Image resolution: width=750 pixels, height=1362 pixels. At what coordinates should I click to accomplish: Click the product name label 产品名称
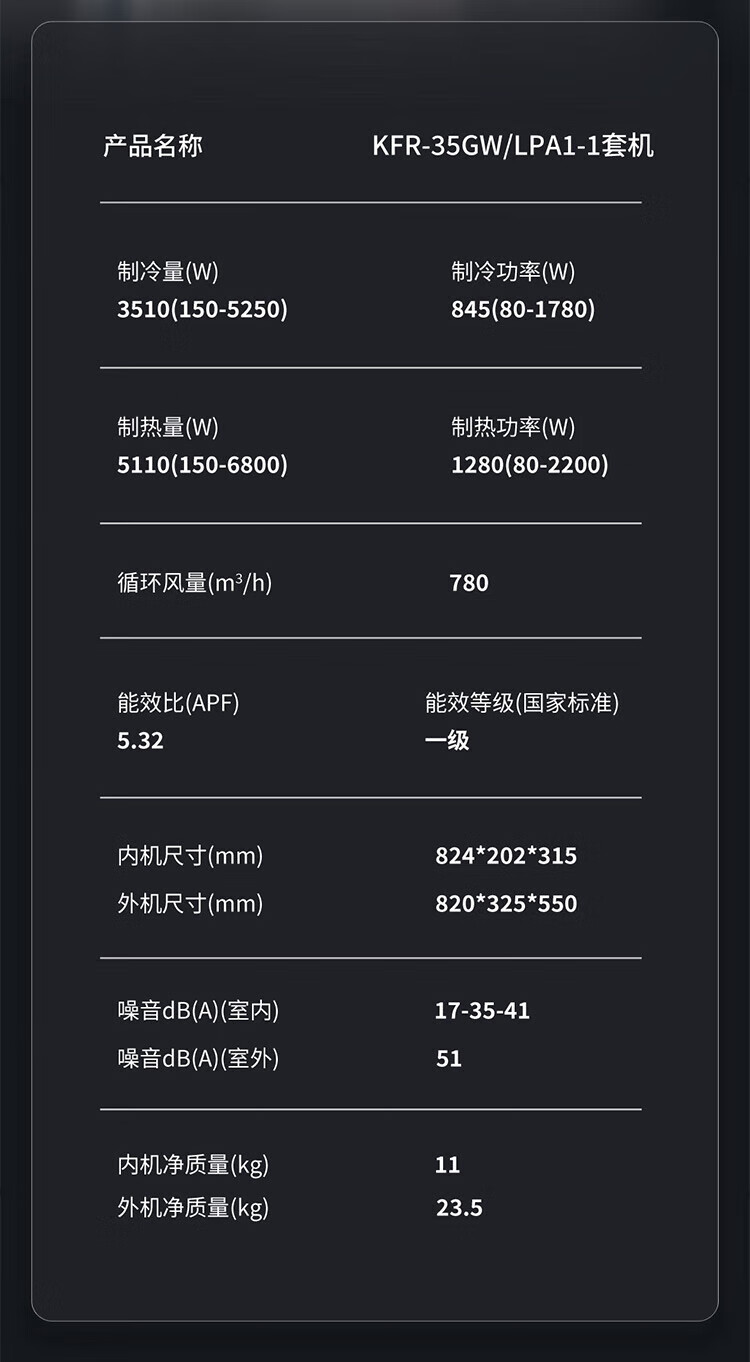(x=153, y=146)
